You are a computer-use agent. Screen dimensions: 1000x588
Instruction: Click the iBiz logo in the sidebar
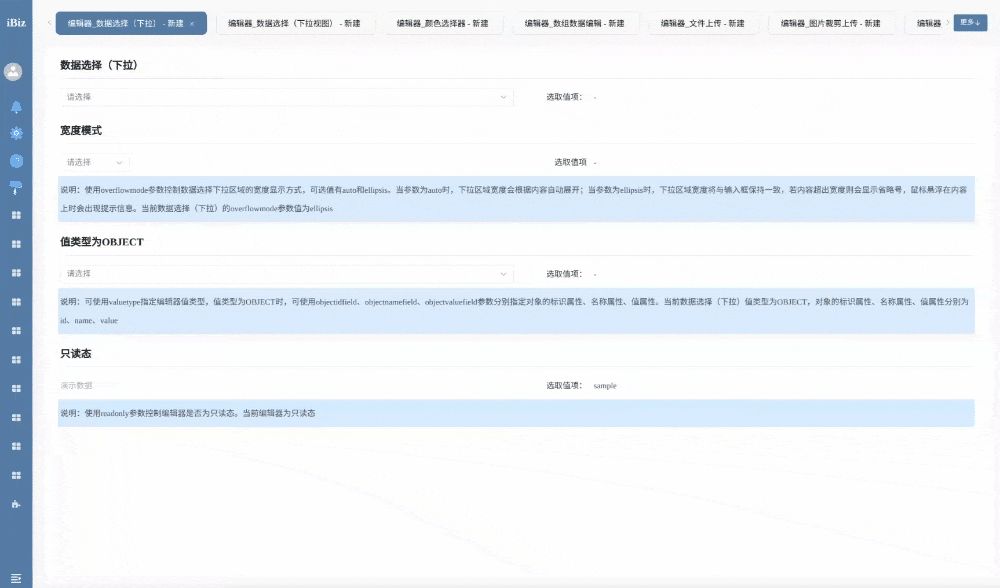point(16,23)
